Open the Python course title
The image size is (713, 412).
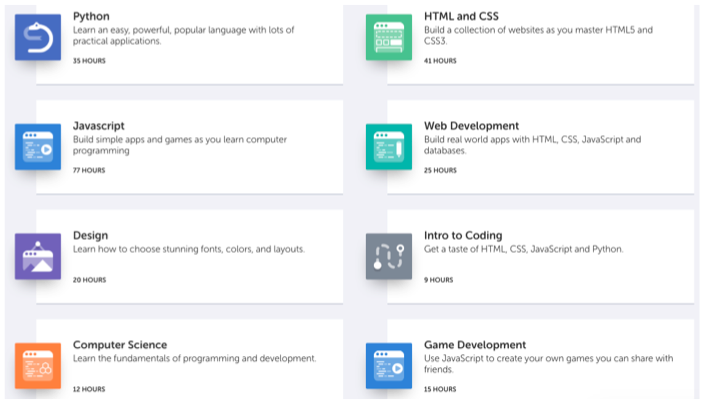[x=93, y=17]
